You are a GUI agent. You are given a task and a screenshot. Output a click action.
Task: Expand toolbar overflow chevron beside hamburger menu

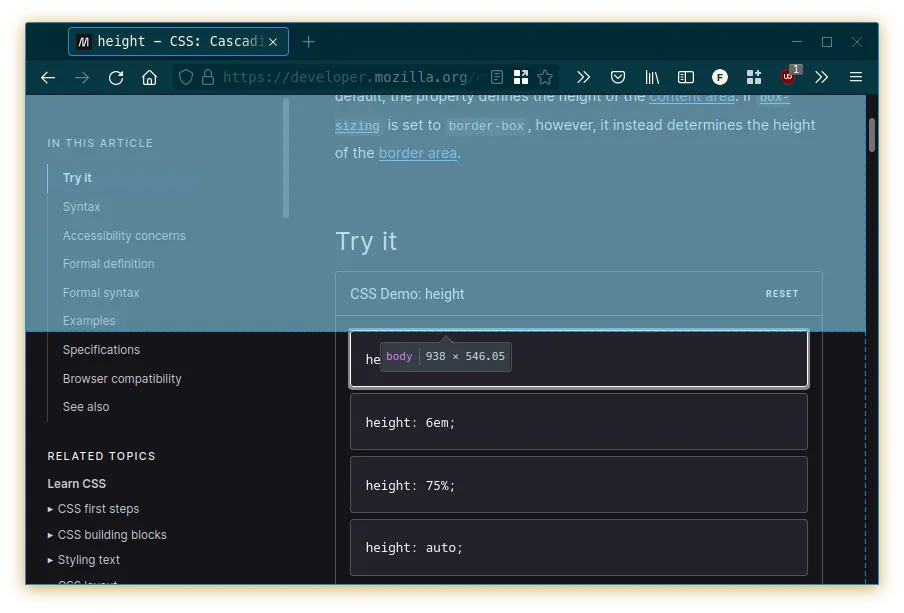coord(822,77)
